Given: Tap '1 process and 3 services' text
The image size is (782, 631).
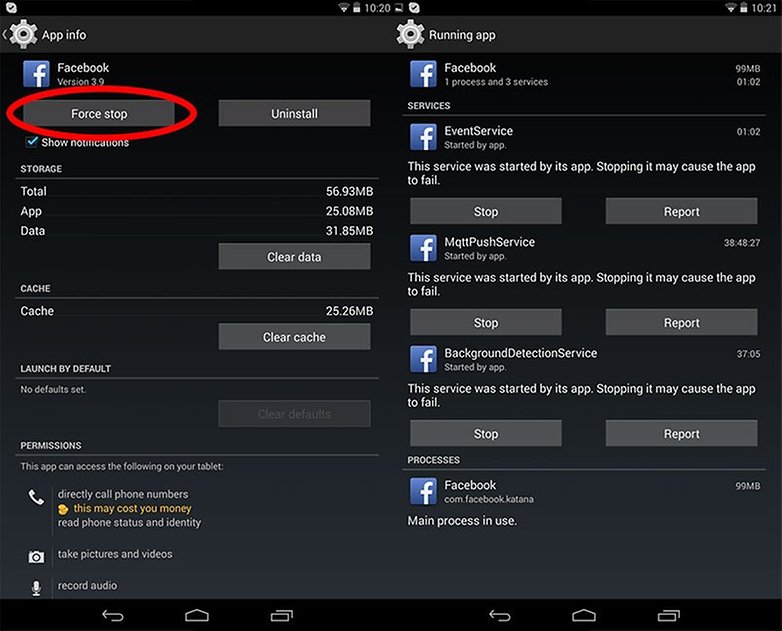Looking at the screenshot, I should coord(496,82).
